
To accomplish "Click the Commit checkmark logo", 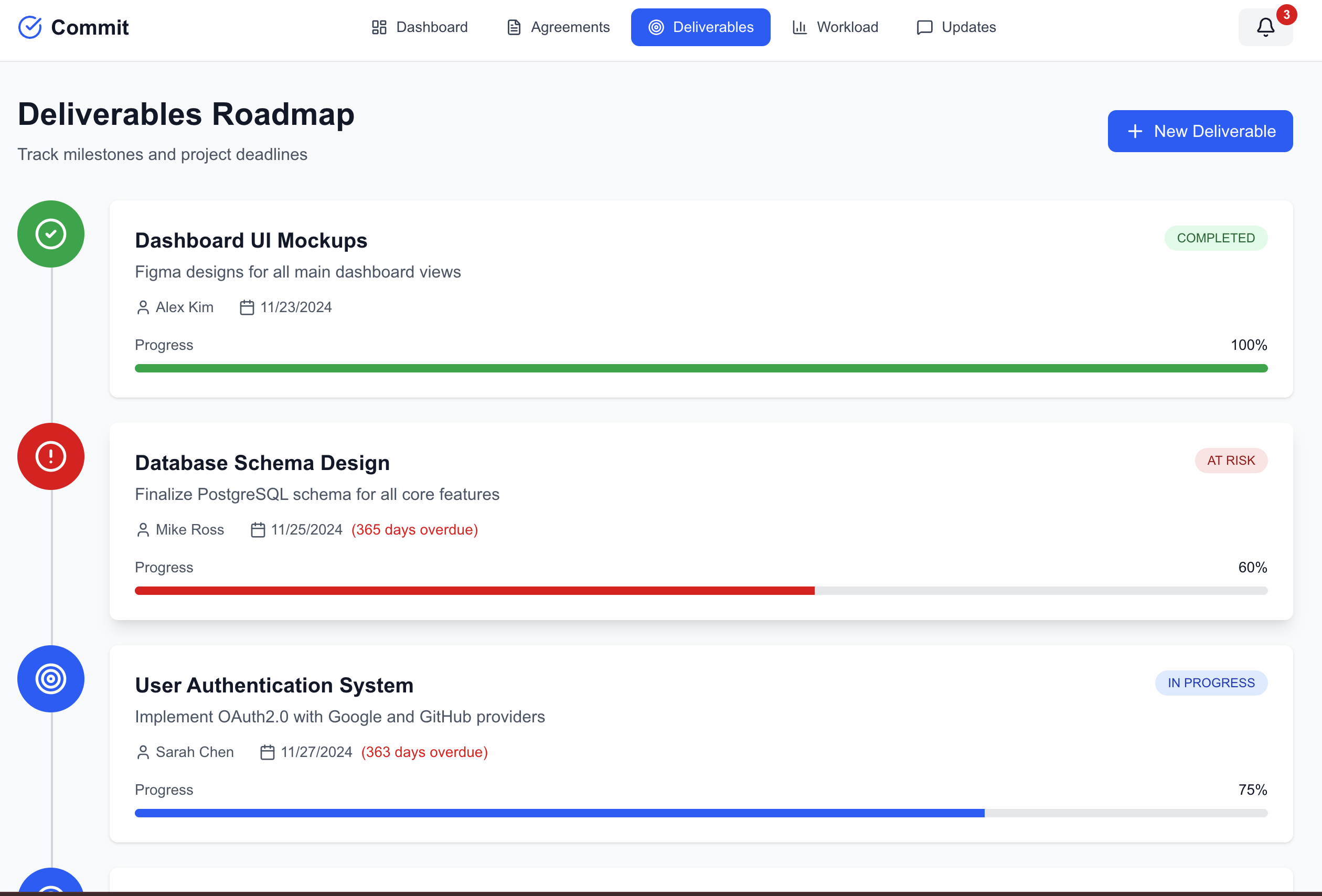I will 29,27.
